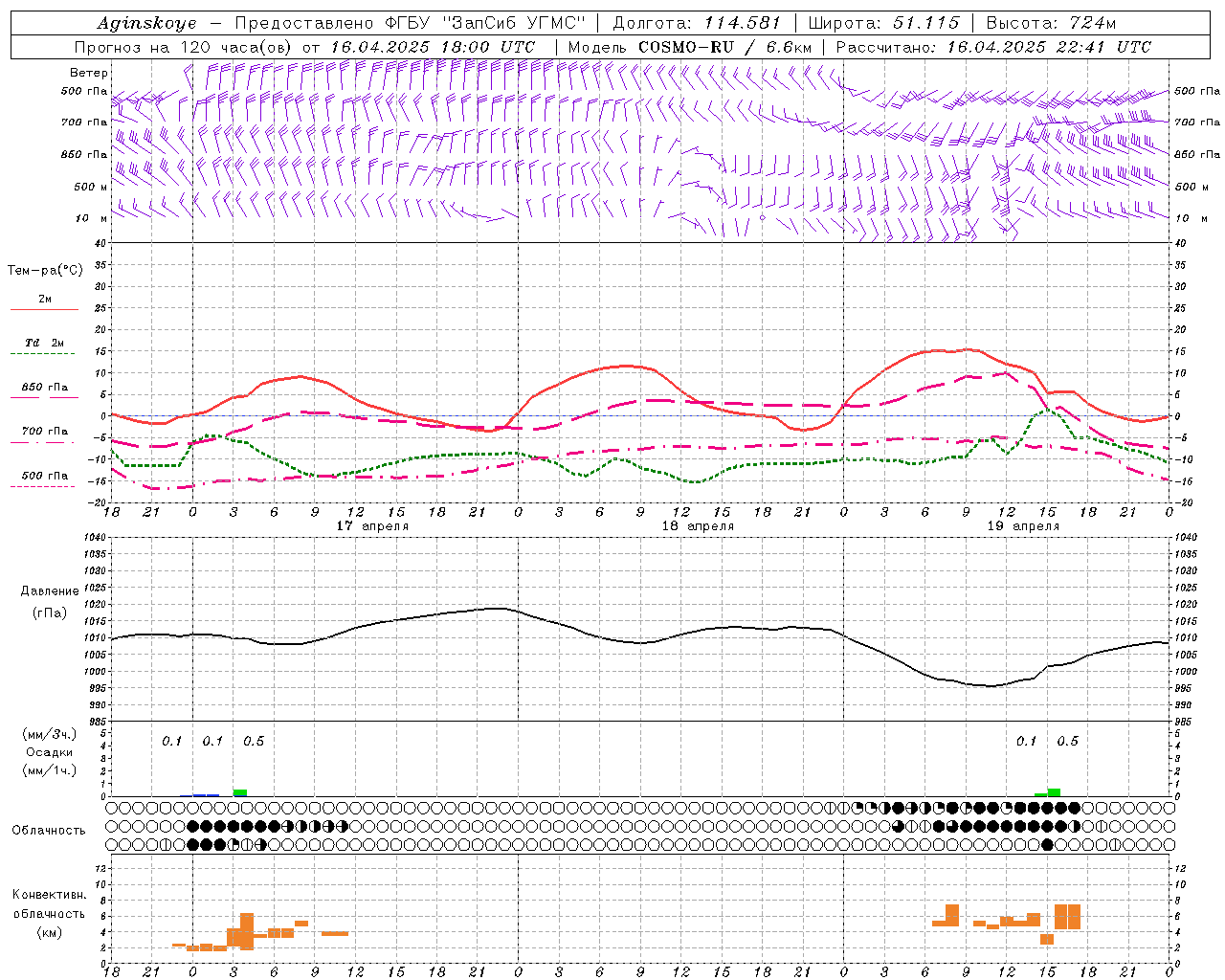This screenshot has width=1225, height=980.
Task: Click the green precipitation bar on 17 April
Action: 240,792
